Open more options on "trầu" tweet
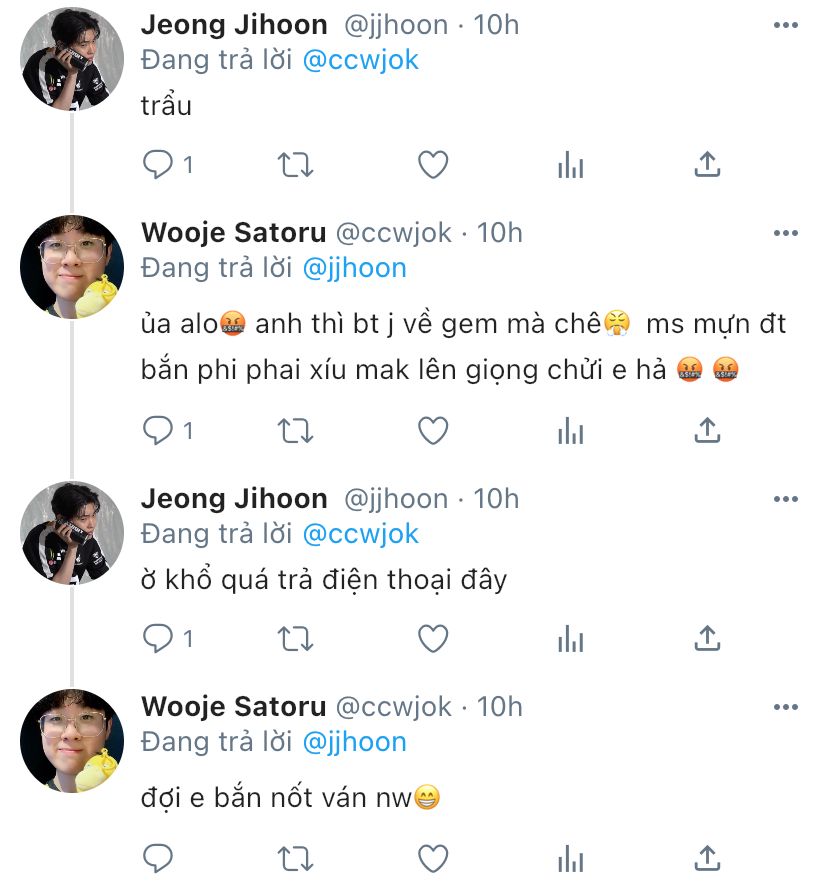 (786, 25)
